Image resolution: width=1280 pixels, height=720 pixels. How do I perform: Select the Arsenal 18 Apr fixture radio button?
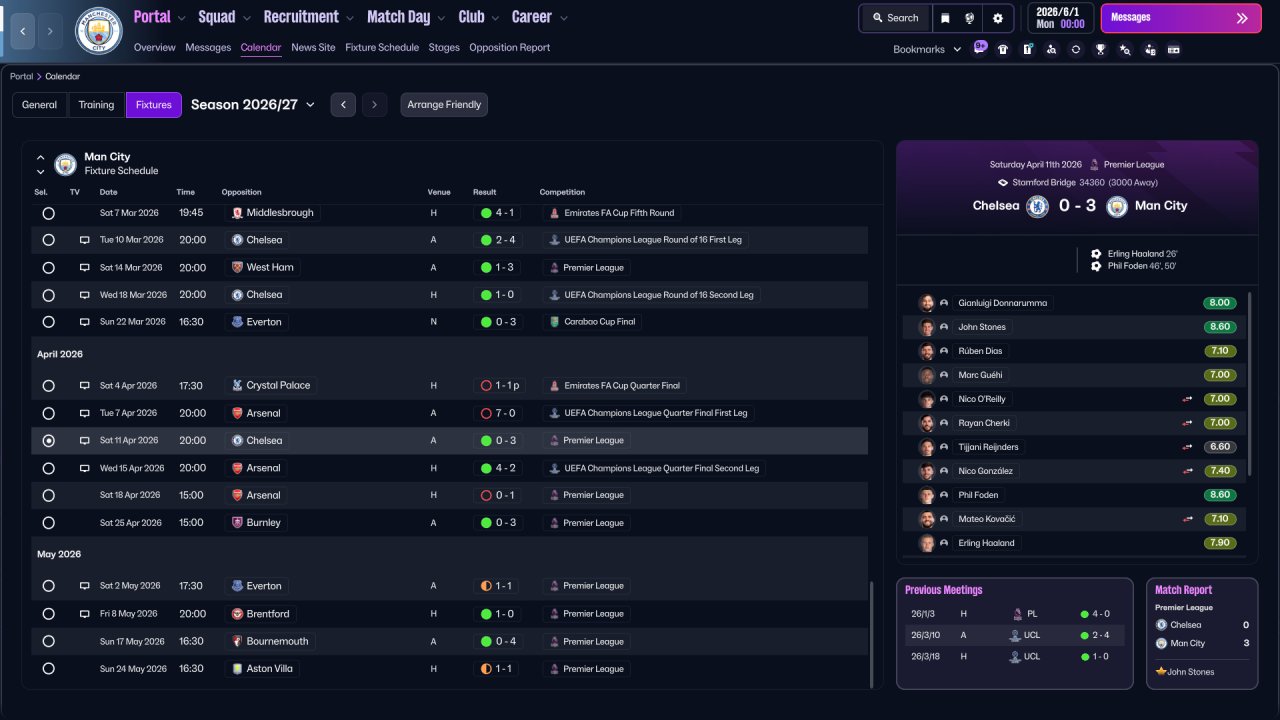[48, 495]
